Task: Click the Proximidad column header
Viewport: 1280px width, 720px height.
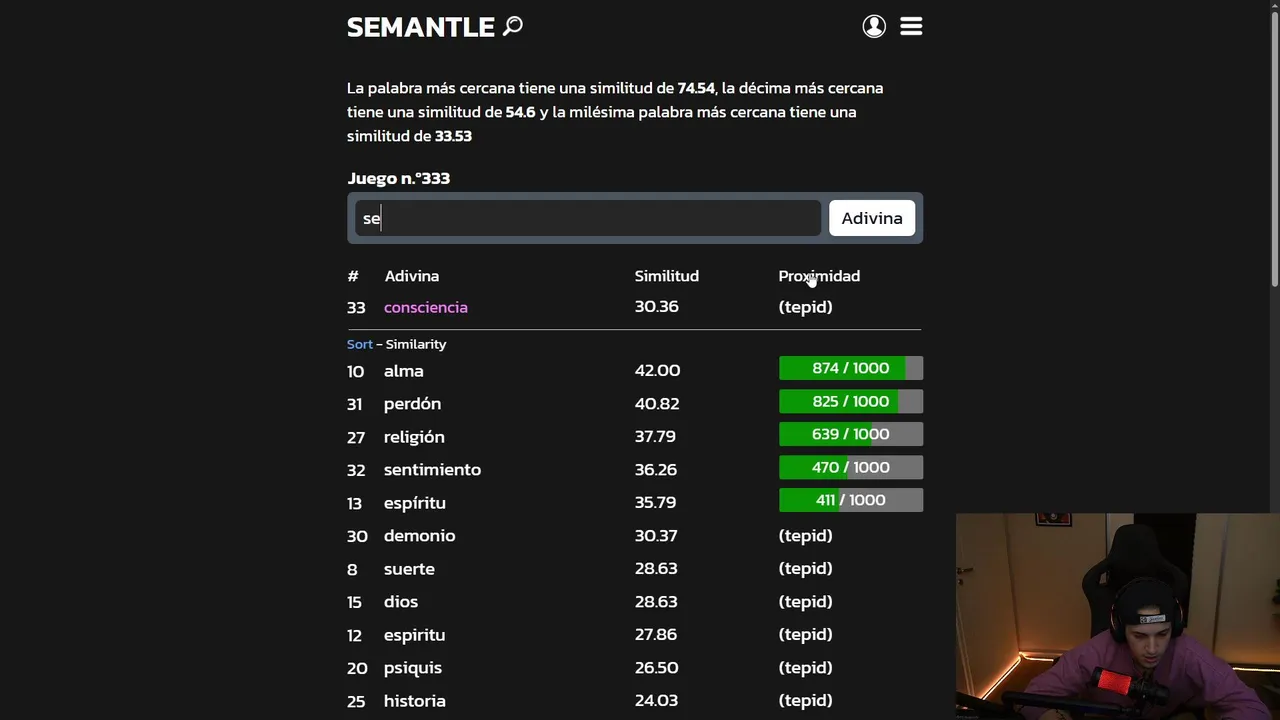Action: point(819,276)
